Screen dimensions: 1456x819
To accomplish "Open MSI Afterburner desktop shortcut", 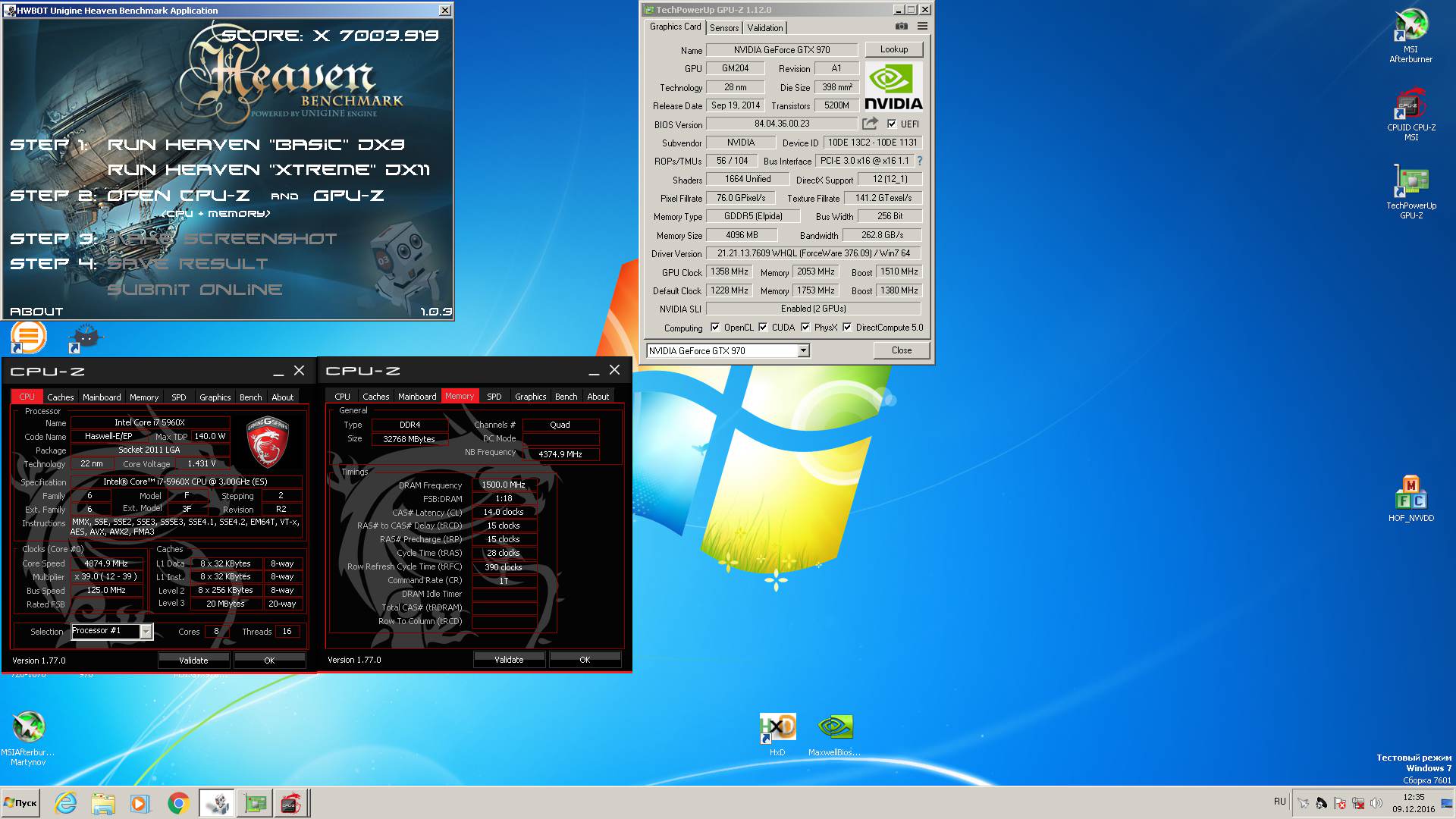I will (x=1410, y=36).
